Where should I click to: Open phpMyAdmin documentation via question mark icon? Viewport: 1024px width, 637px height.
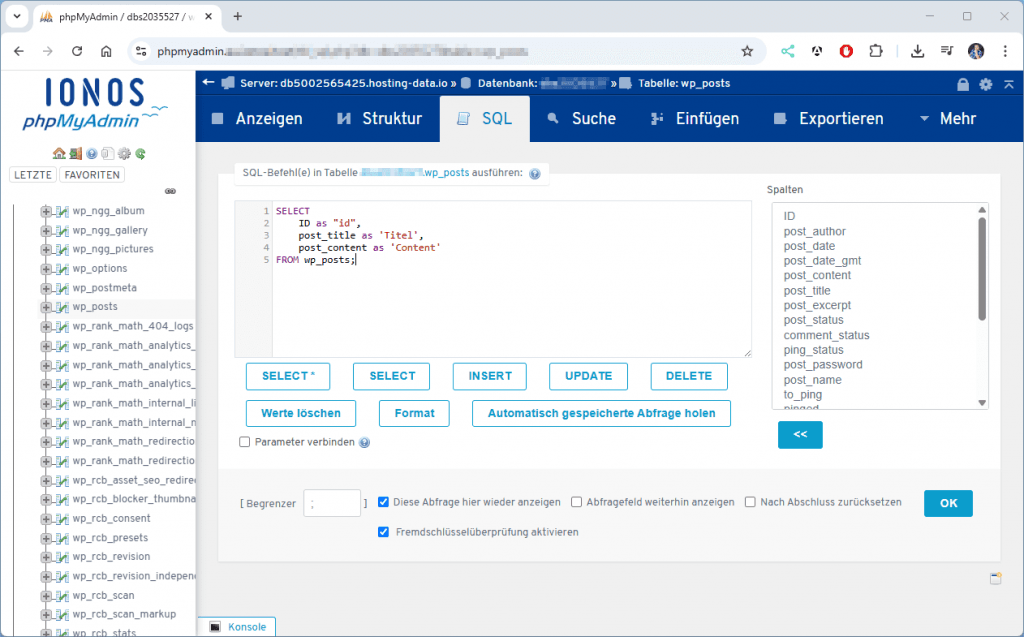pyautogui.click(x=91, y=153)
